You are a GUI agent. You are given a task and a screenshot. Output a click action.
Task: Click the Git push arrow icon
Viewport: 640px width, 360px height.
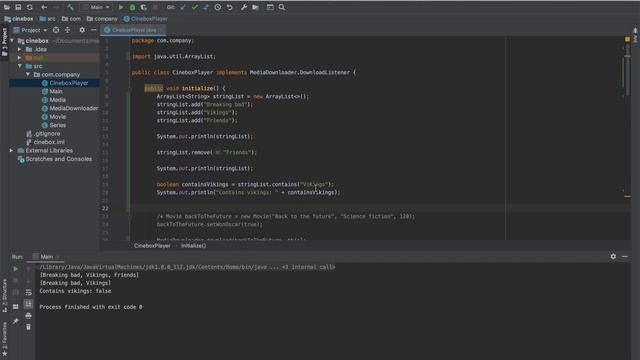click(x=206, y=7)
